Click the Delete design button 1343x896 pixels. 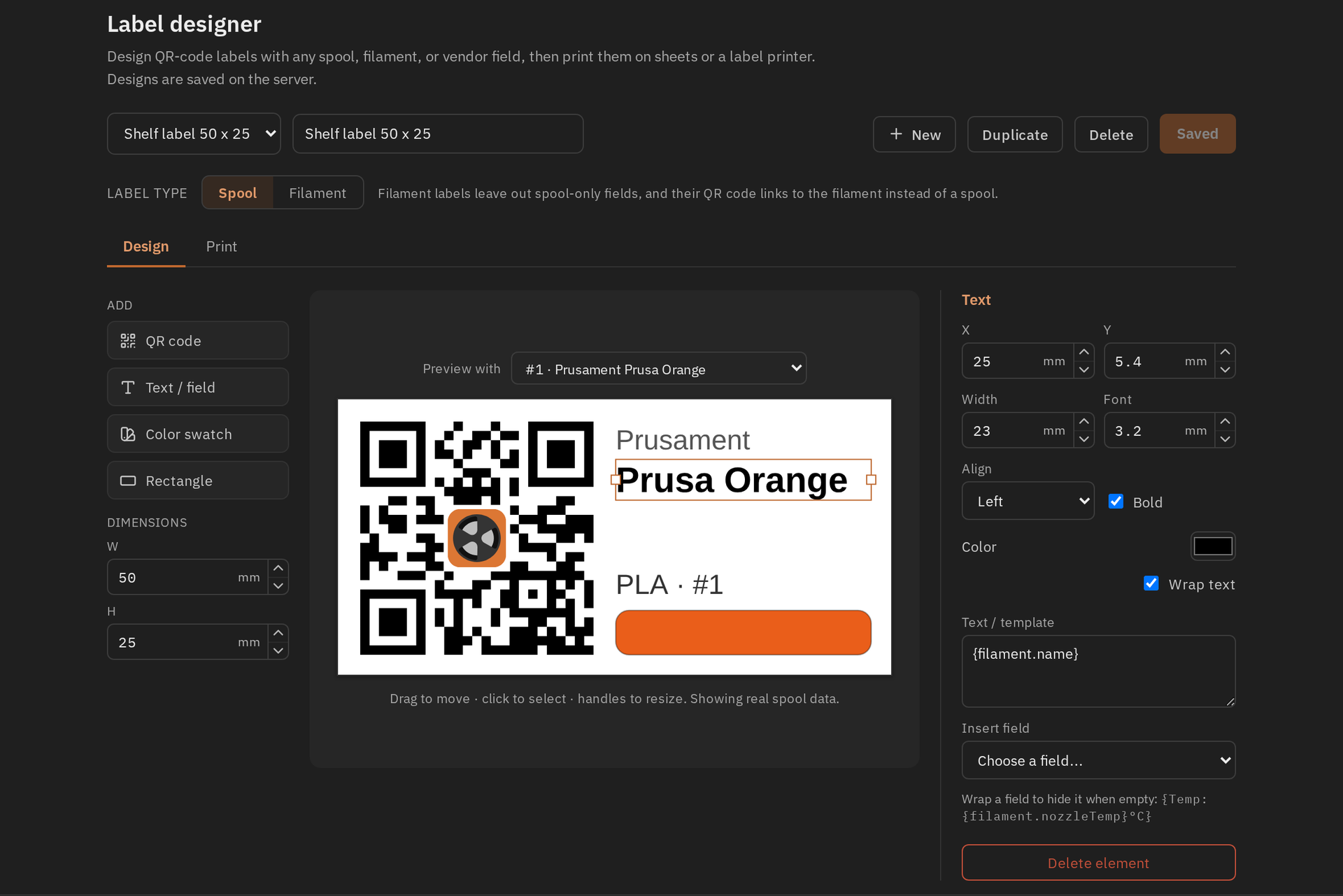pos(1111,134)
